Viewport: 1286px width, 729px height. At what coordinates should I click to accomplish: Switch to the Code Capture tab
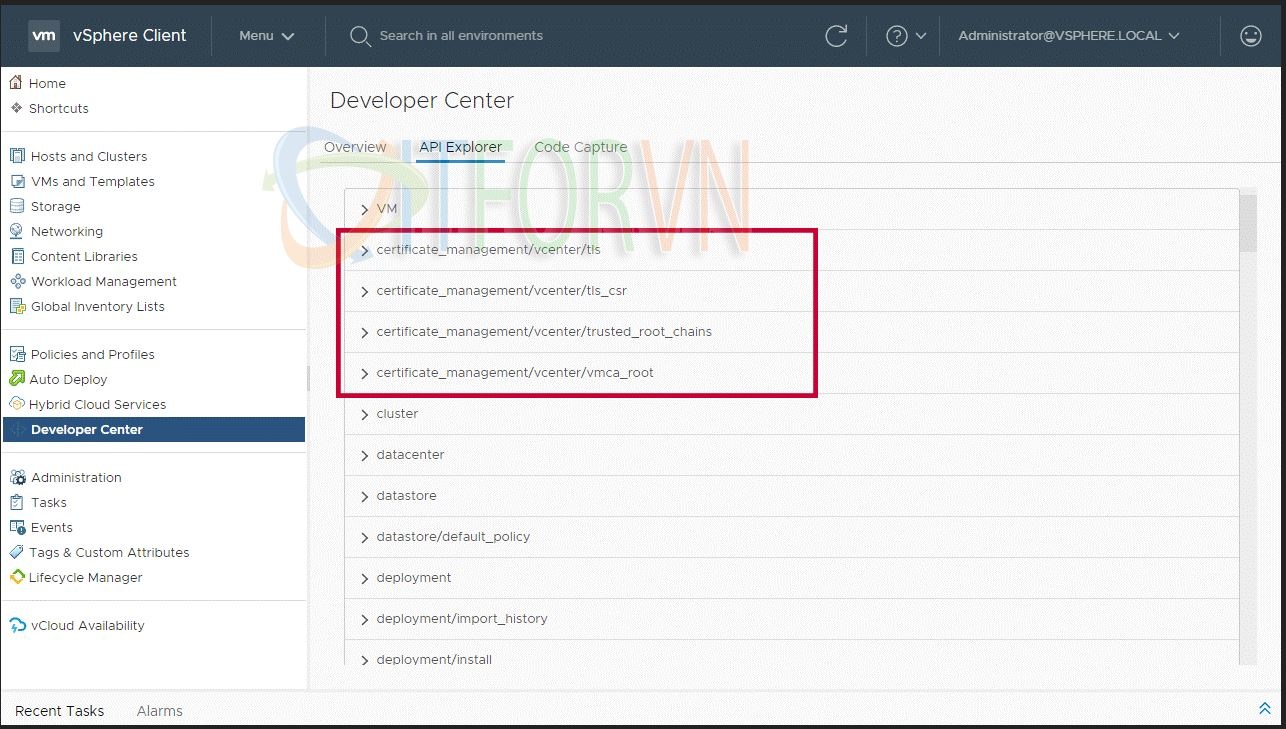point(580,147)
